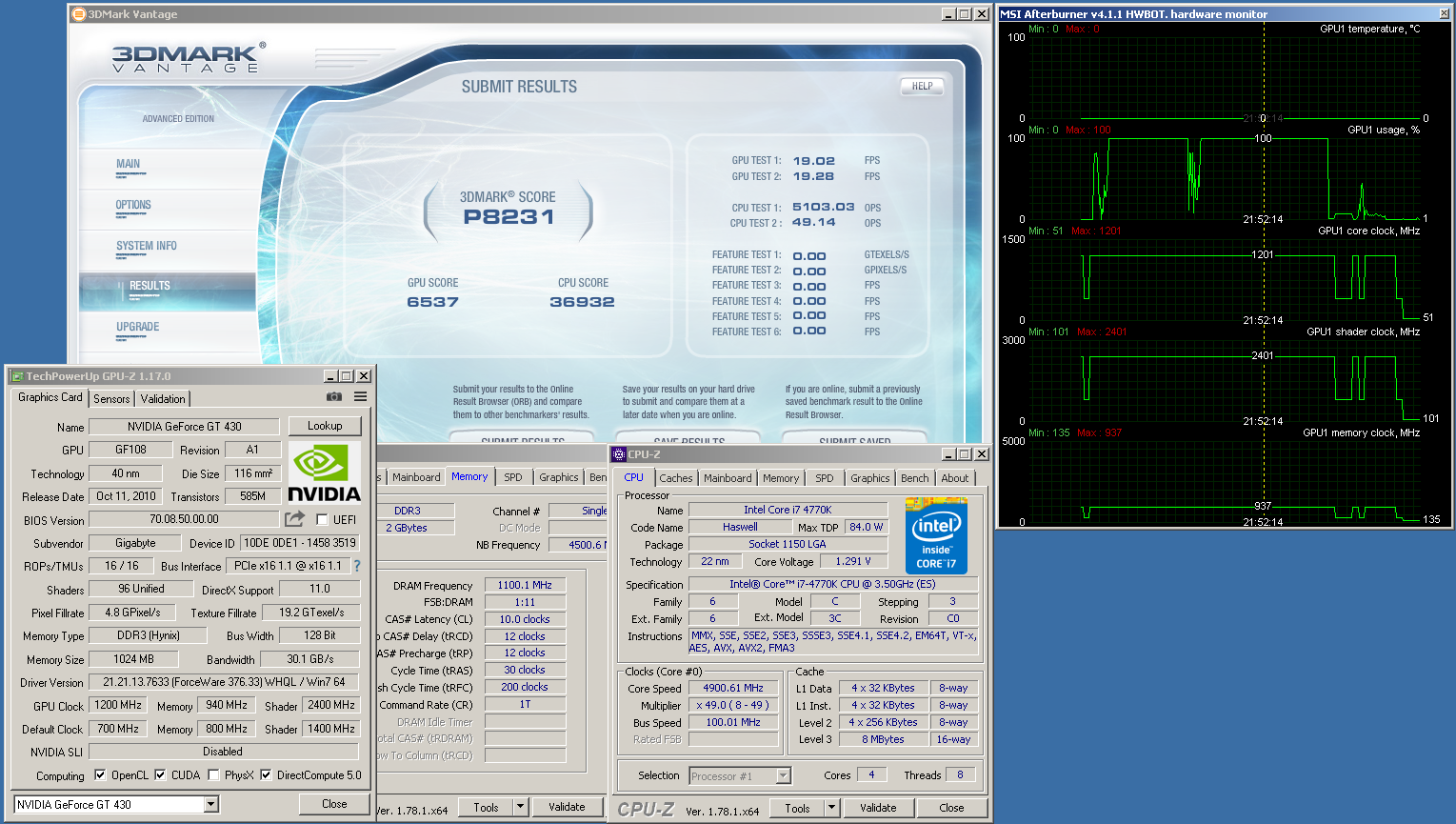Expand Tools dropdown arrow in memory CPU-Z window
The height and width of the screenshot is (824, 1456).
[520, 808]
